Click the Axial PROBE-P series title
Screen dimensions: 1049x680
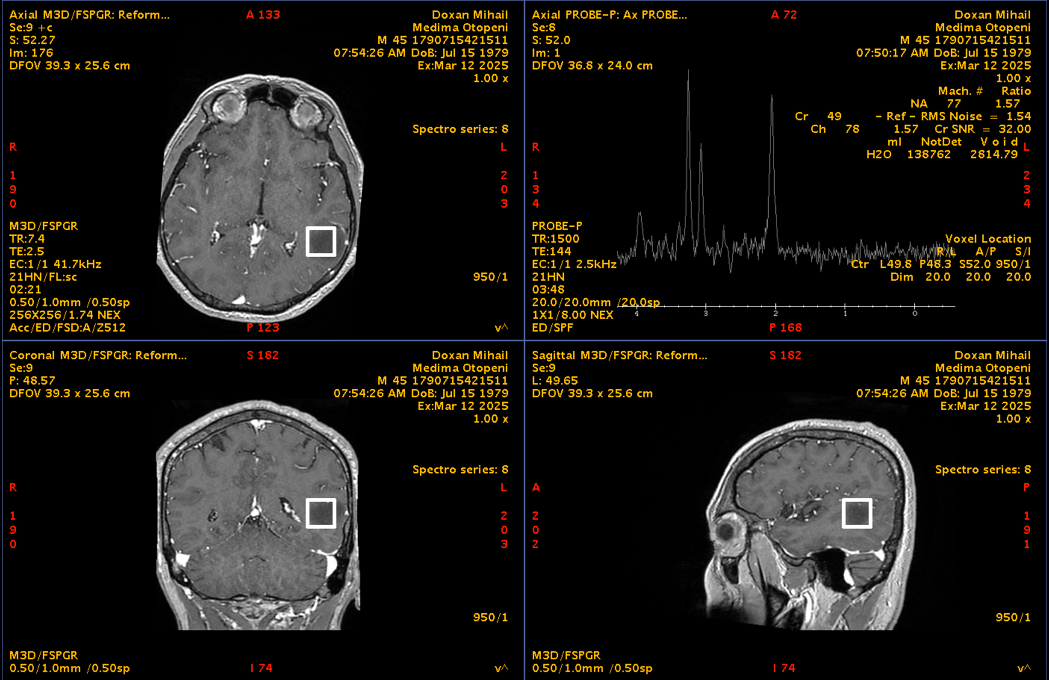[609, 16]
